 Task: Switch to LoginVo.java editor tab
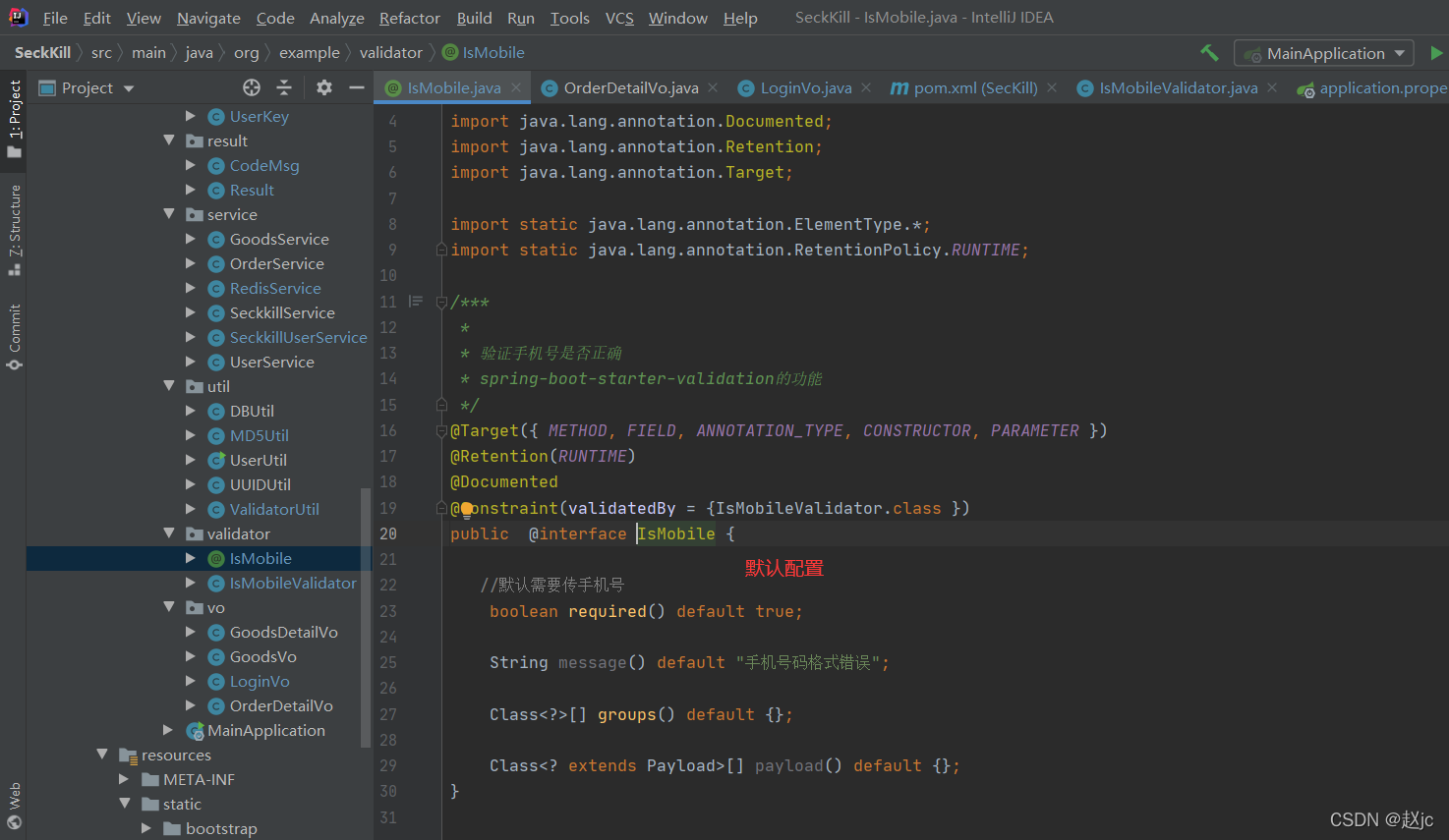point(805,87)
